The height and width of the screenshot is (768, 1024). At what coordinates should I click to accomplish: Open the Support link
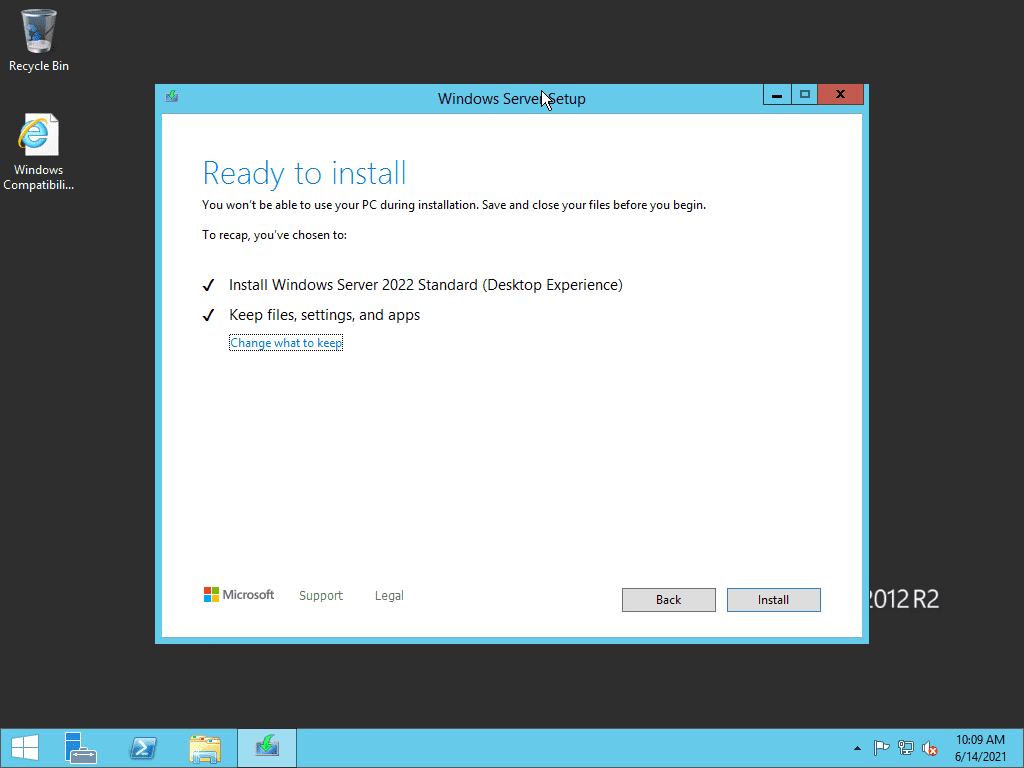(x=320, y=595)
